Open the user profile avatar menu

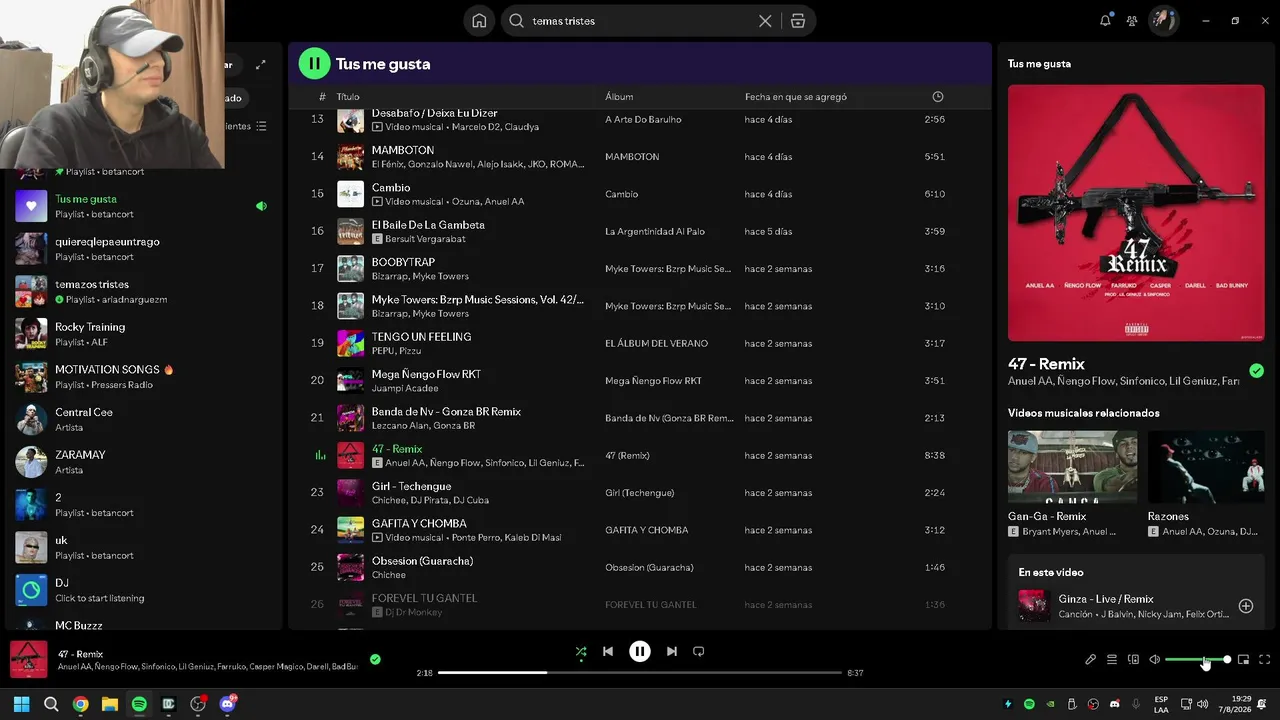coord(1163,20)
